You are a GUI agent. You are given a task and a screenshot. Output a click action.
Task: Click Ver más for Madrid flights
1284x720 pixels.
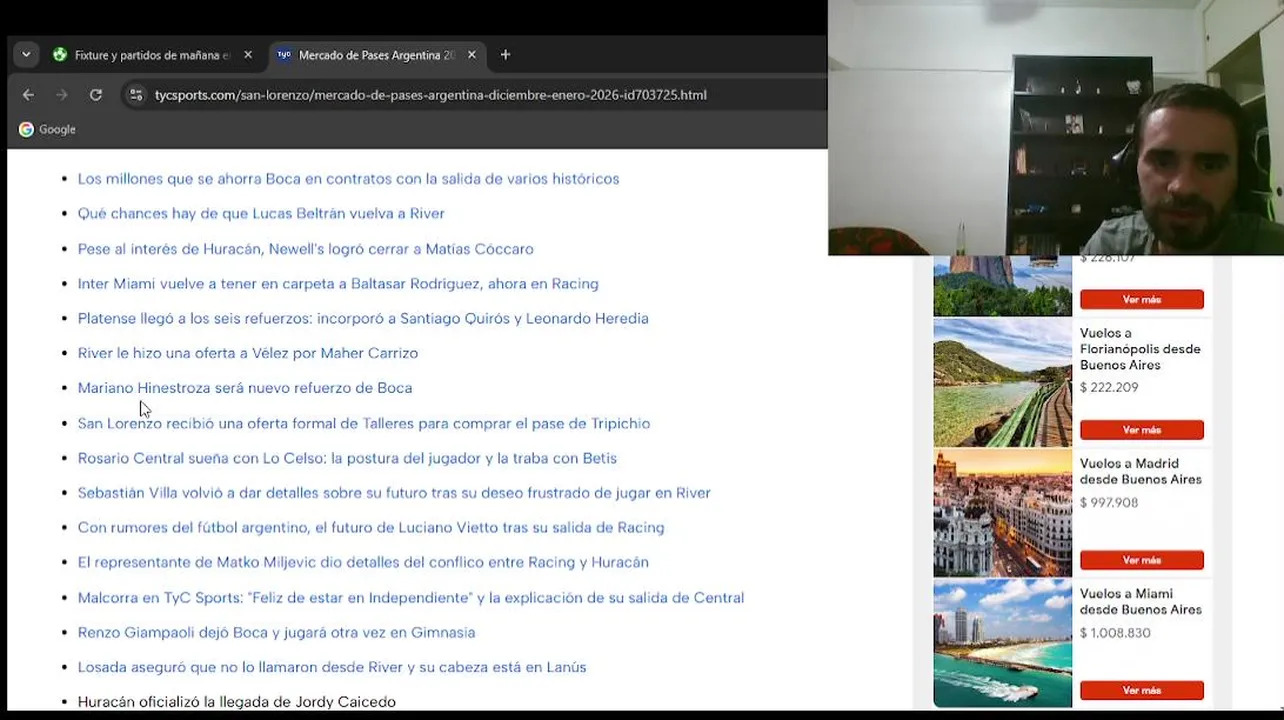1141,560
